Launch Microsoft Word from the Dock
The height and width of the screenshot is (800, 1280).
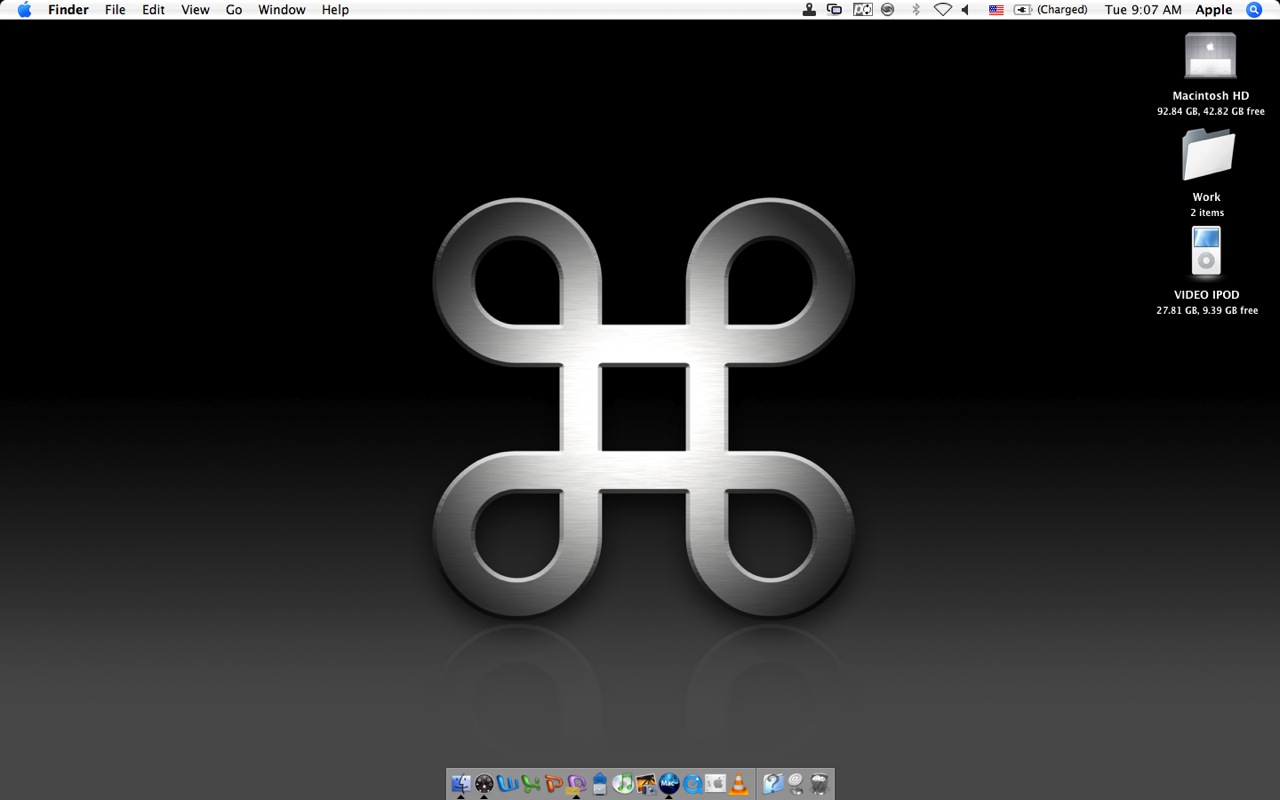(508, 784)
